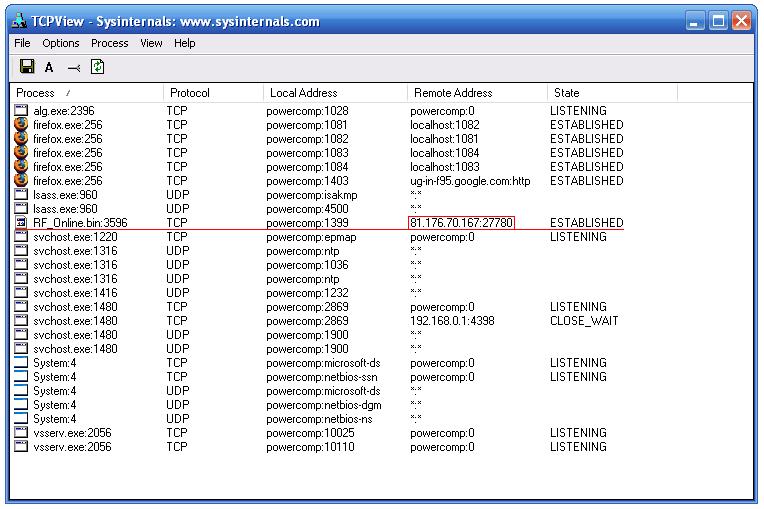Click the TCPView title bar app icon
764x509 pixels.
[19, 21]
